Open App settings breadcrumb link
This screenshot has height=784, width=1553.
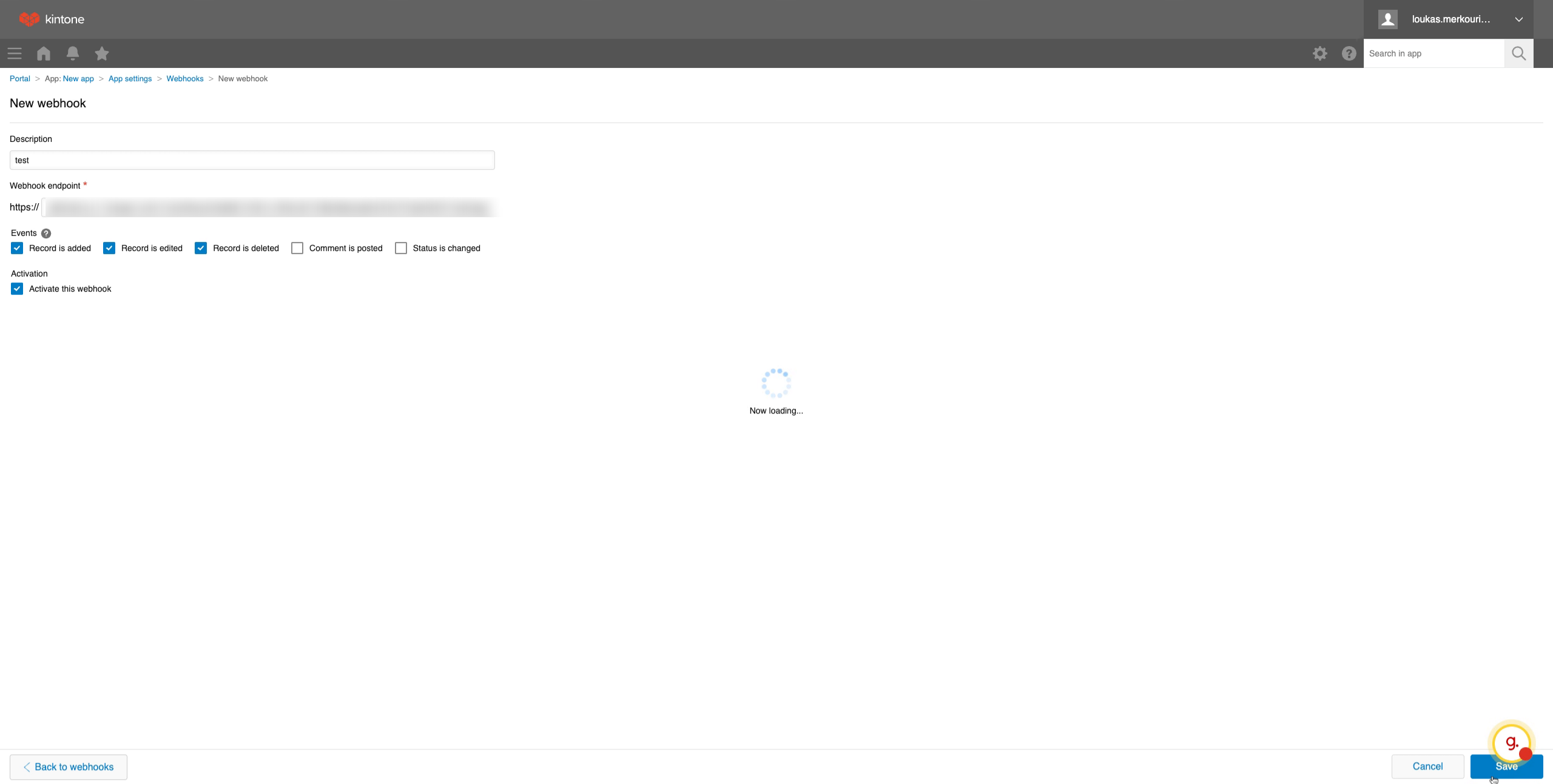pos(130,79)
